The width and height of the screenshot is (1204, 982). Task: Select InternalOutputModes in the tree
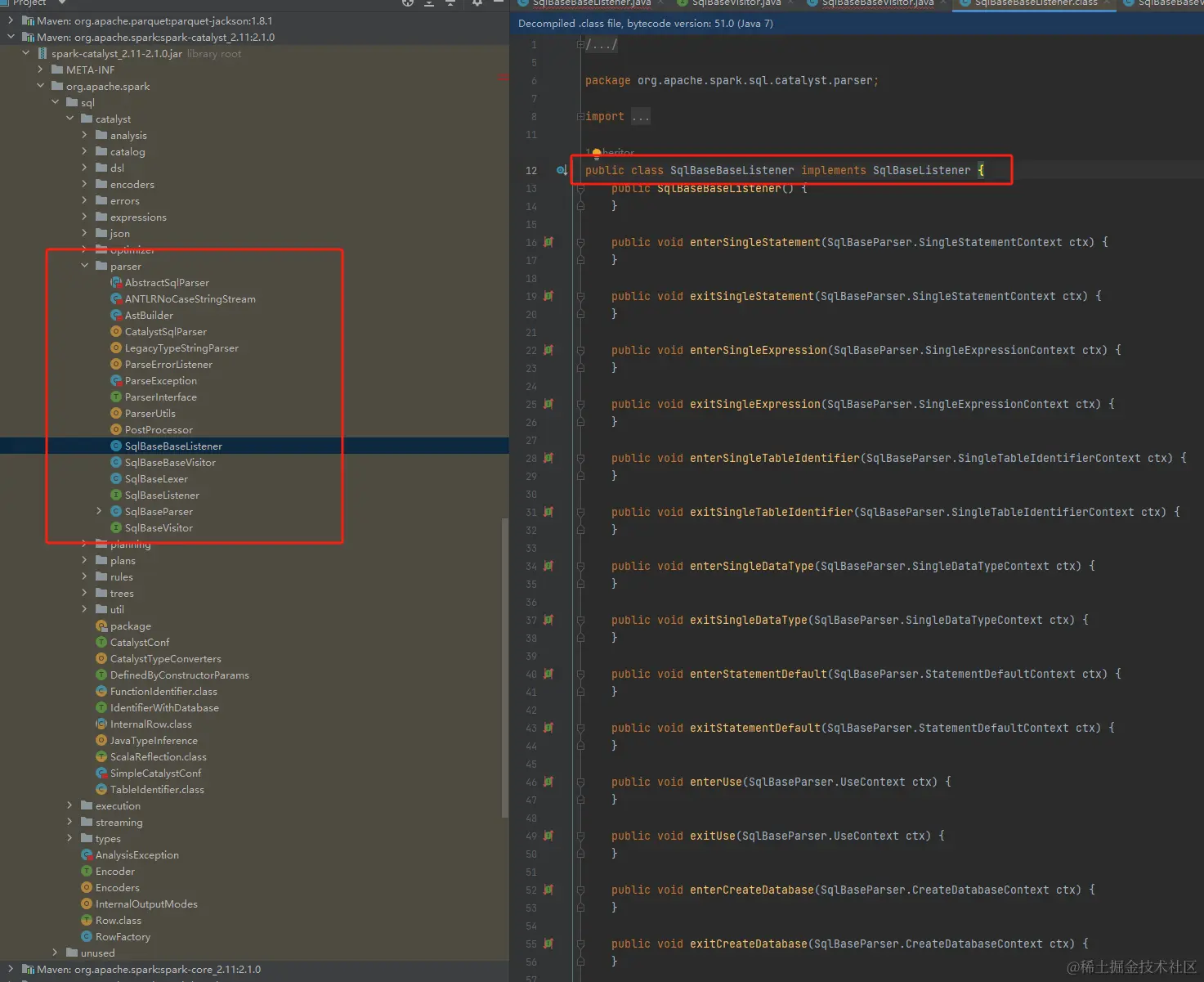[x=146, y=904]
